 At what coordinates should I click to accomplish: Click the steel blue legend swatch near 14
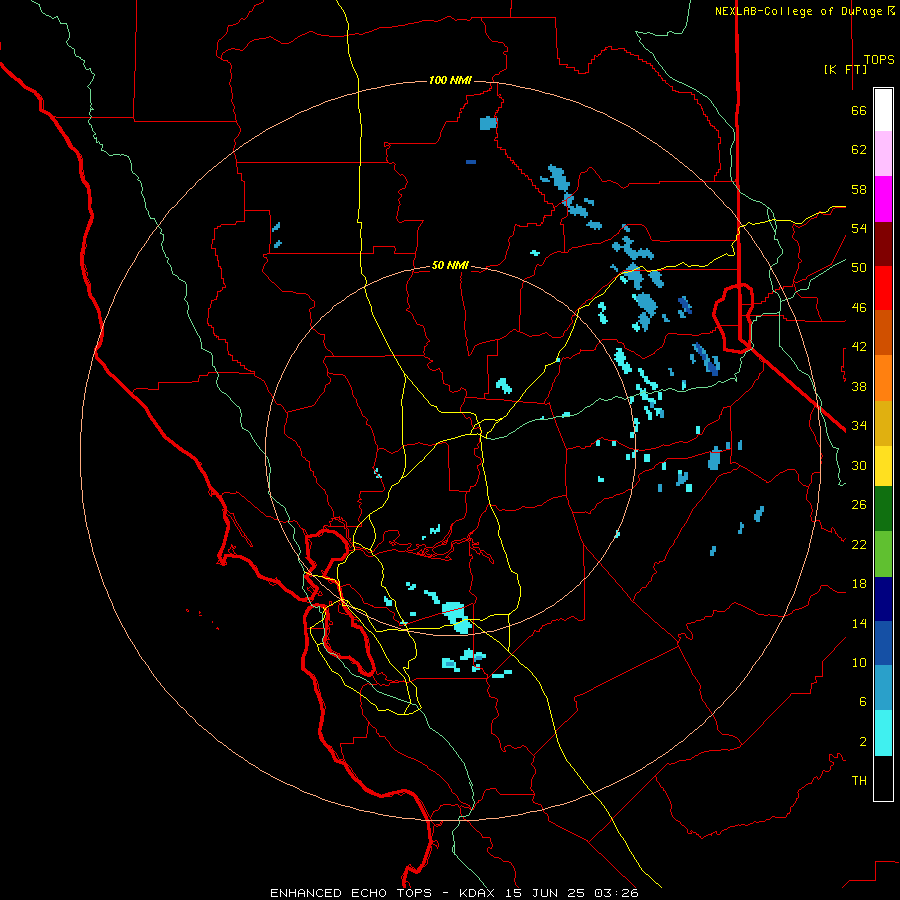tap(883, 688)
